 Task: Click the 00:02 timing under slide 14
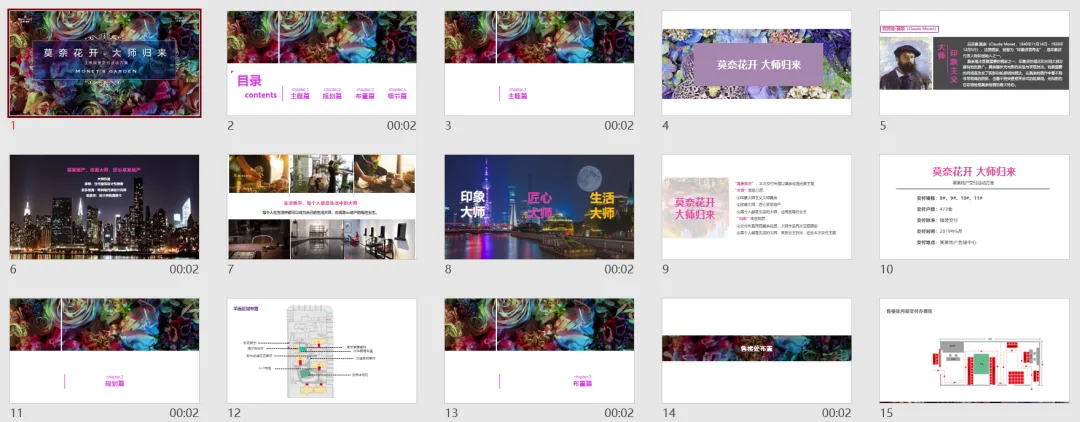pyautogui.click(x=837, y=413)
